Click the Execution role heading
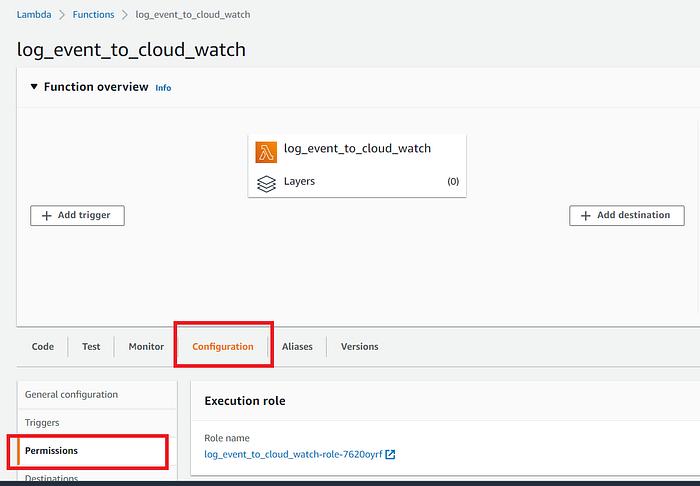This screenshot has width=700, height=486. point(245,401)
